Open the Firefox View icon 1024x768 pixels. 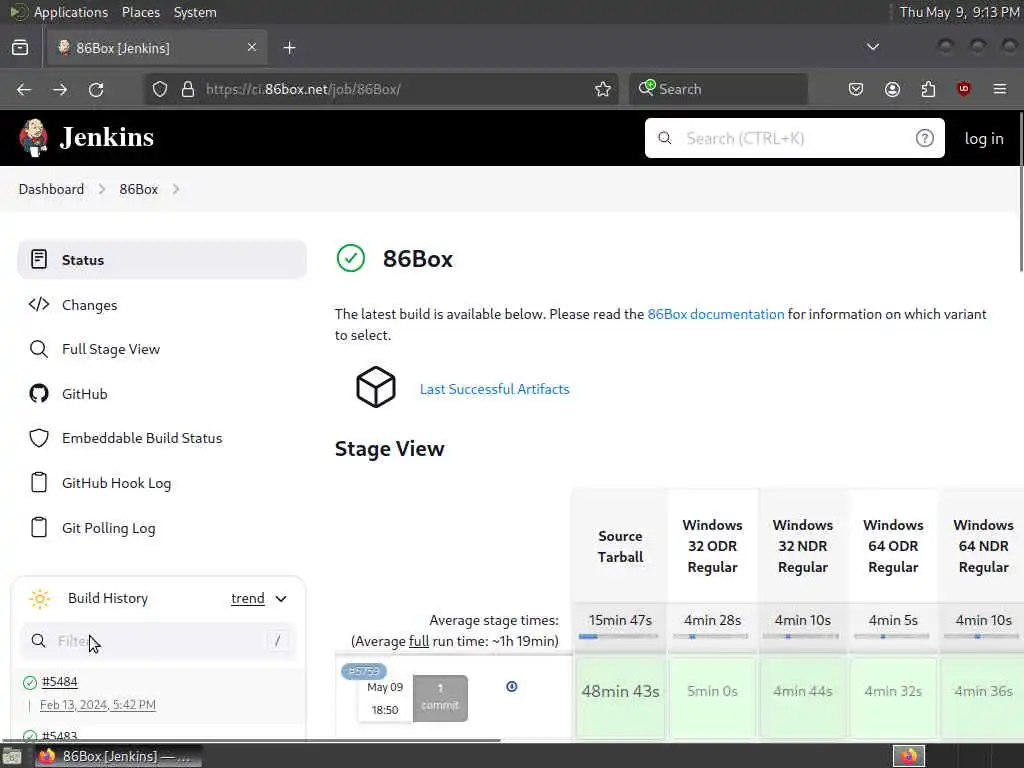click(20, 48)
